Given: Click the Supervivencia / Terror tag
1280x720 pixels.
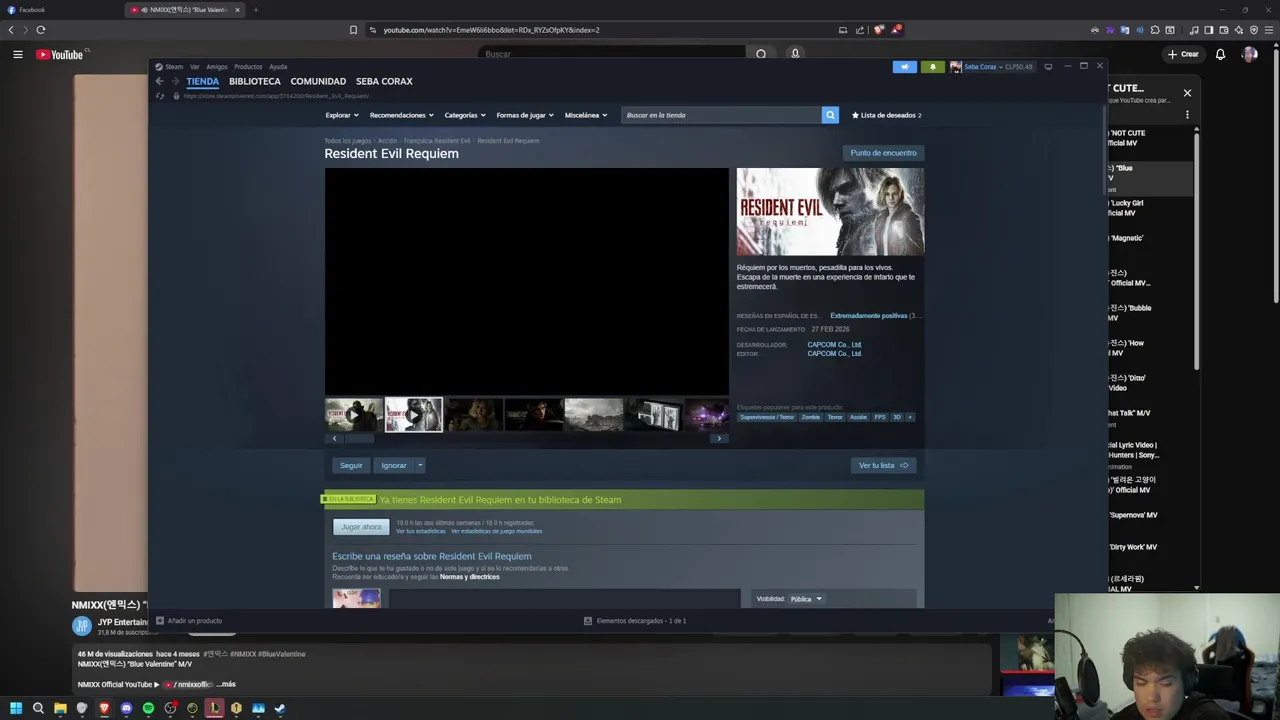Looking at the screenshot, I should click(x=767, y=417).
